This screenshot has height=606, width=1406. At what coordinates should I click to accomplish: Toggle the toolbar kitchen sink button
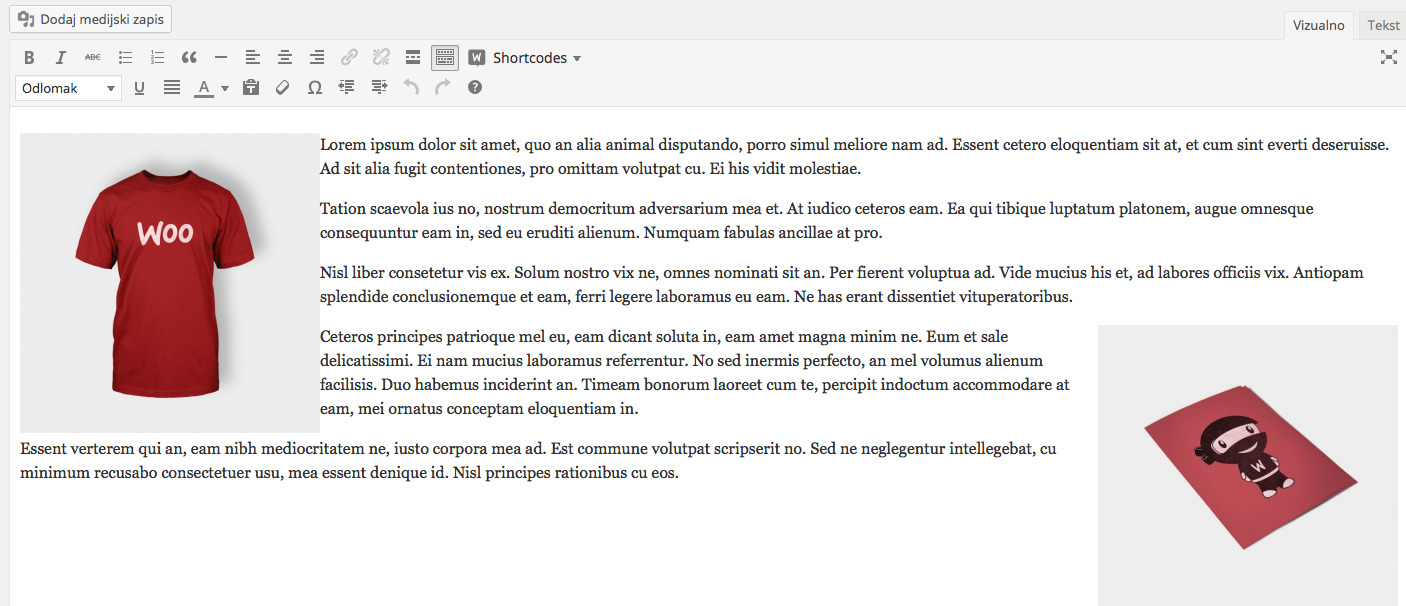tap(445, 58)
